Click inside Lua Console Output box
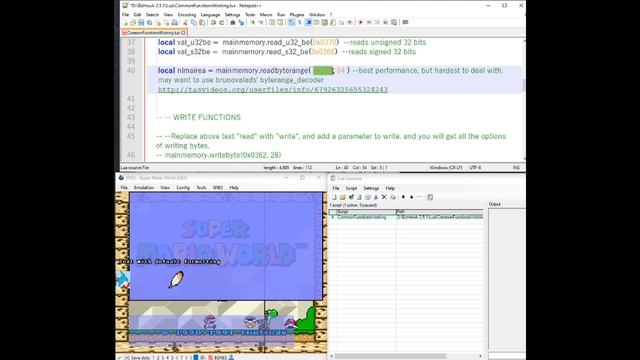Viewport: 640px width, 360px height. 507,280
